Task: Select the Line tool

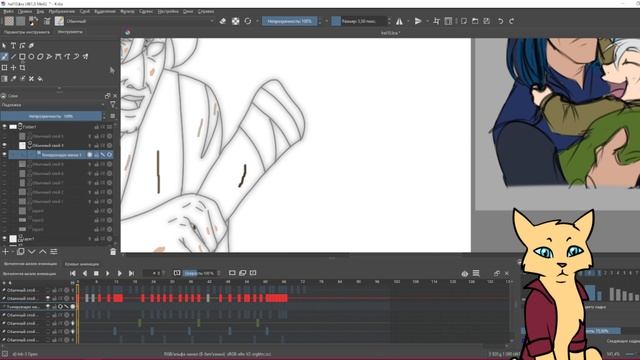Action: click(x=13, y=57)
